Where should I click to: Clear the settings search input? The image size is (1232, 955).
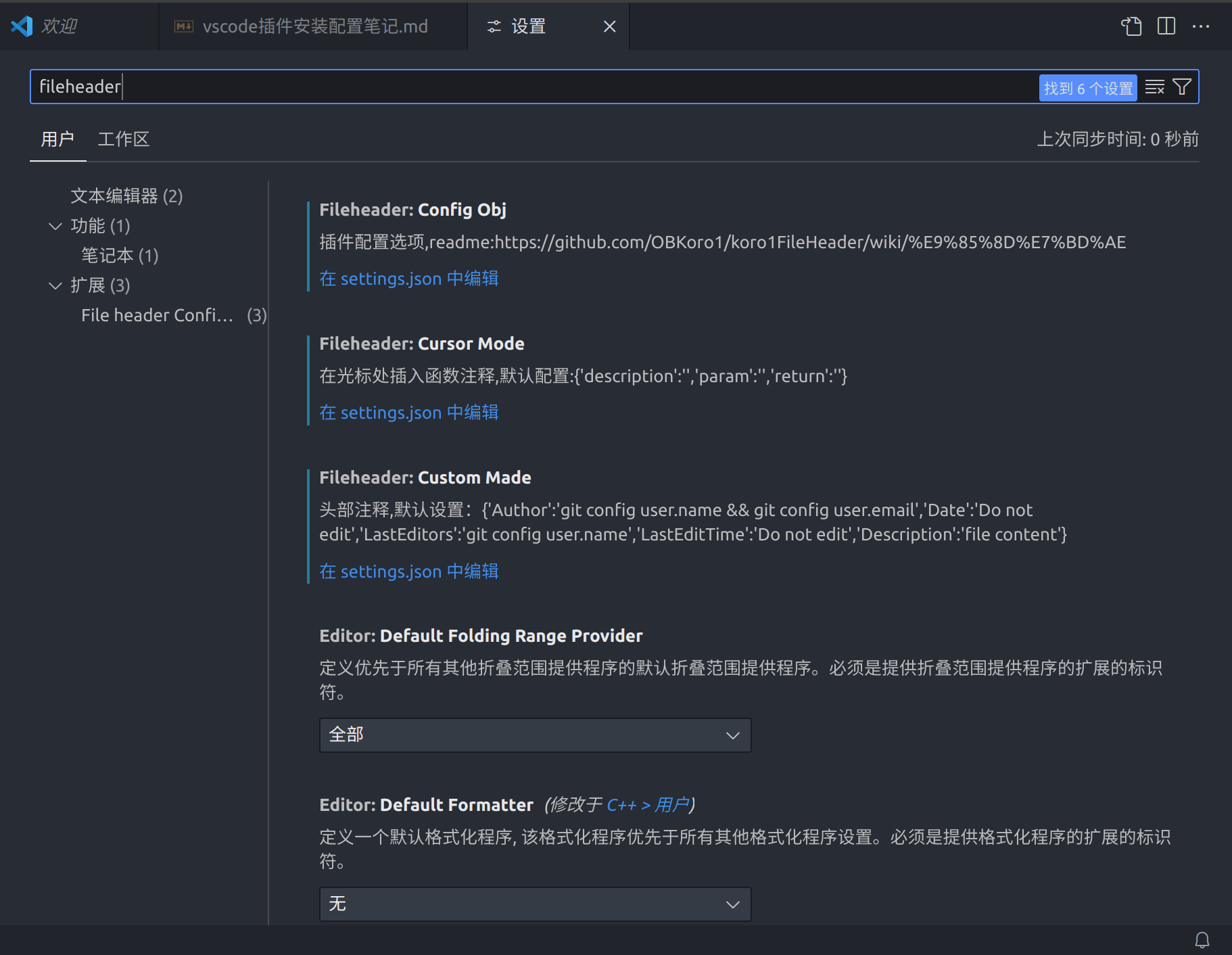pos(1155,87)
